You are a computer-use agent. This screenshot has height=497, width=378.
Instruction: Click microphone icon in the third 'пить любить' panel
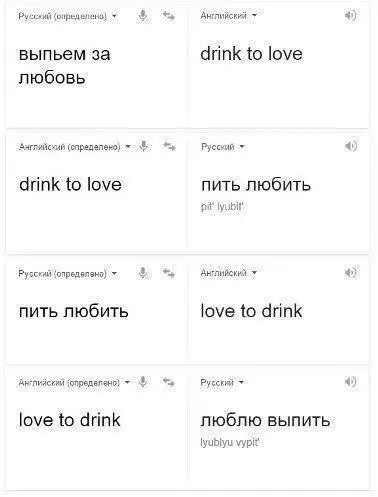click(143, 273)
